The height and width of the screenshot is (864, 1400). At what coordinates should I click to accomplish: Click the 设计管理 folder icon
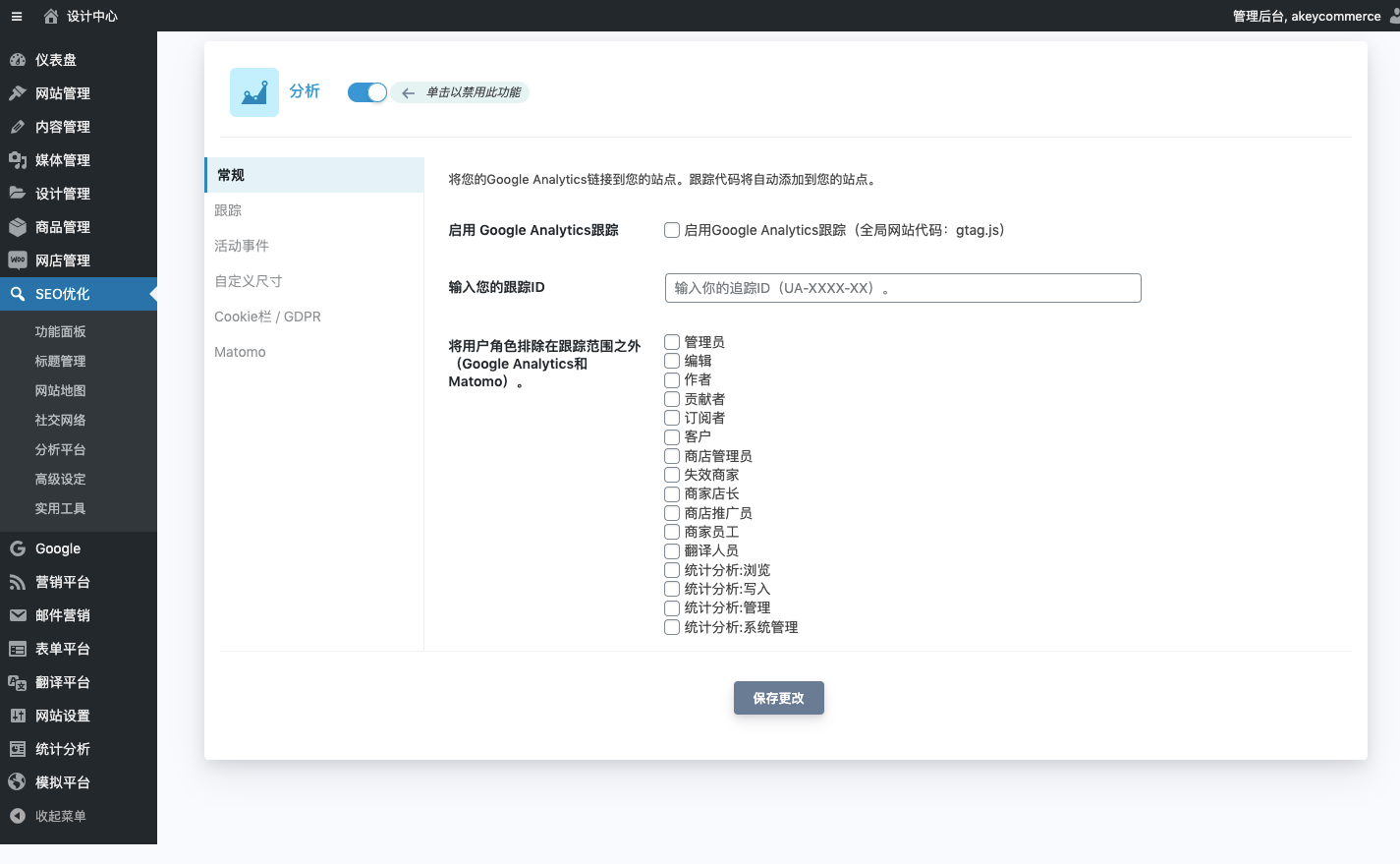pyautogui.click(x=18, y=194)
